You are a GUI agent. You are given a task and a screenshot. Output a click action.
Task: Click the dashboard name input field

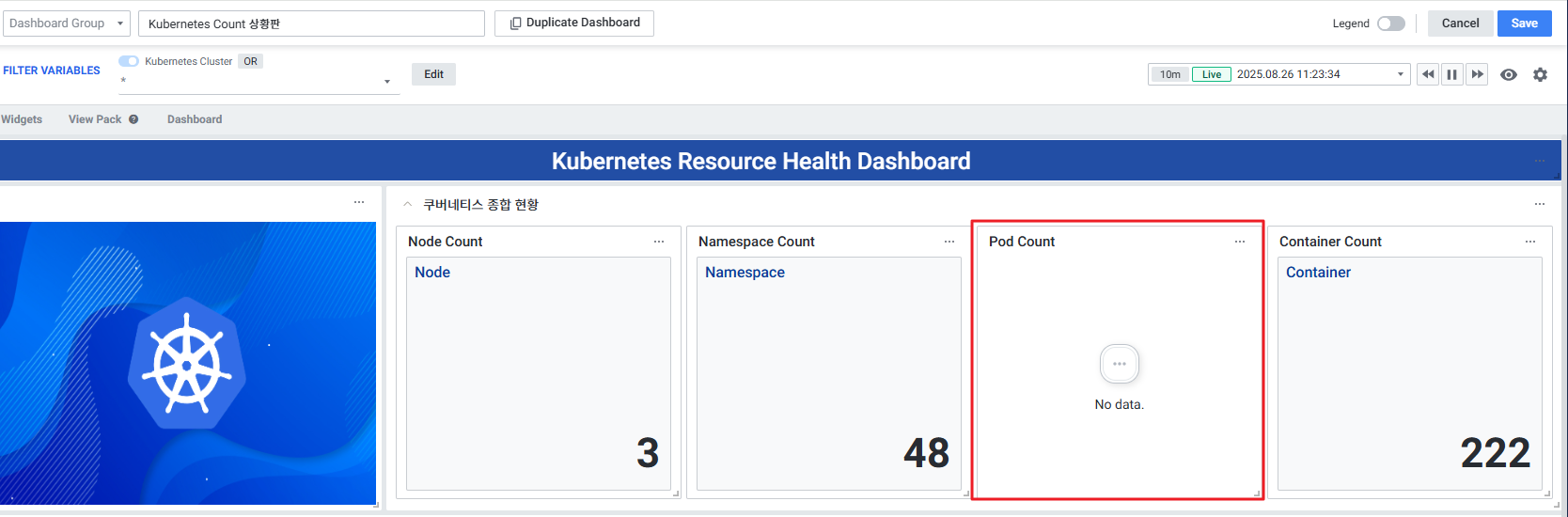coord(311,23)
